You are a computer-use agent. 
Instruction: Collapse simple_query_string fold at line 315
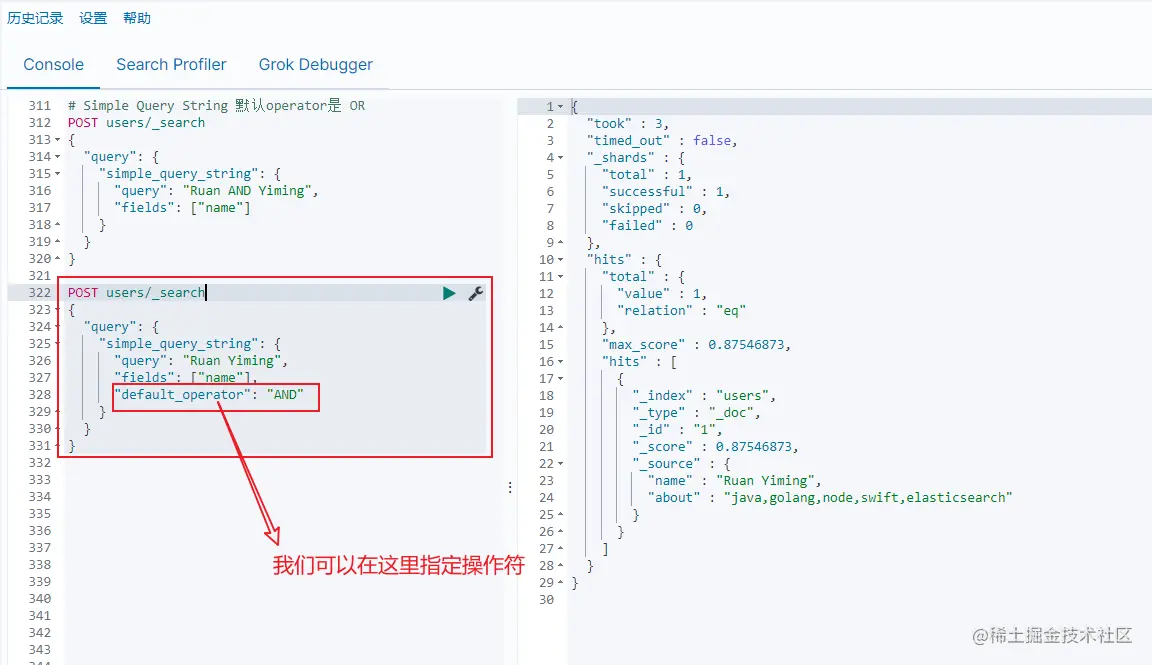tap(58, 173)
